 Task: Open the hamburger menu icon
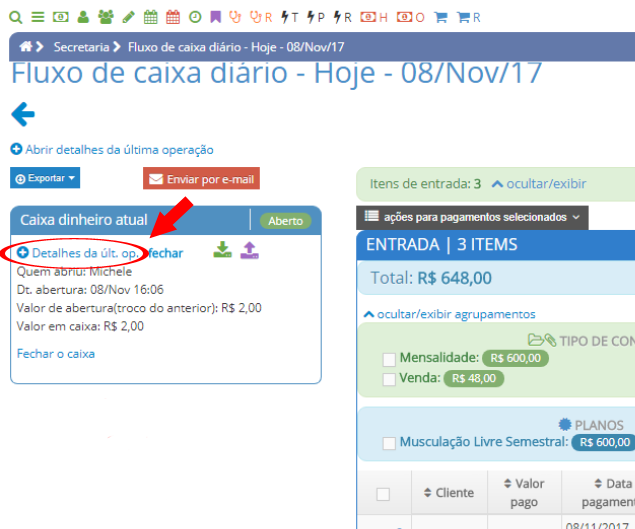(x=37, y=17)
